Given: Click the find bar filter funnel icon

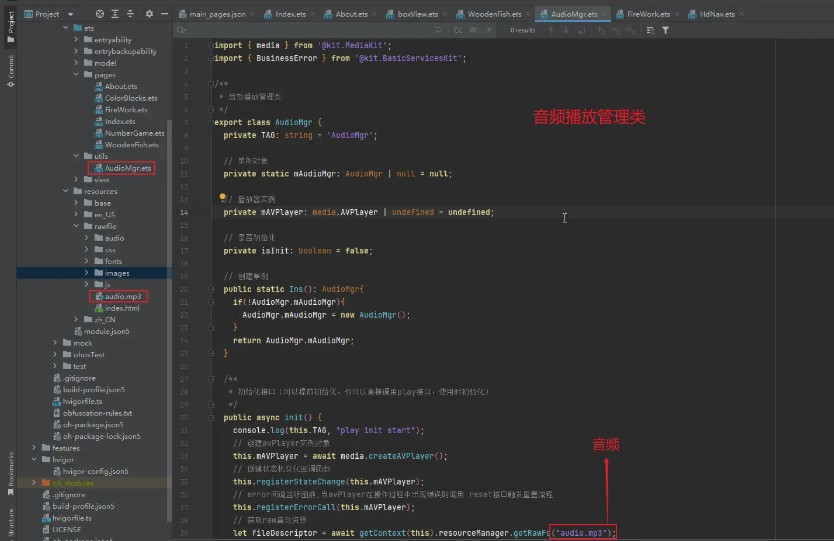Looking at the screenshot, I should 665,30.
